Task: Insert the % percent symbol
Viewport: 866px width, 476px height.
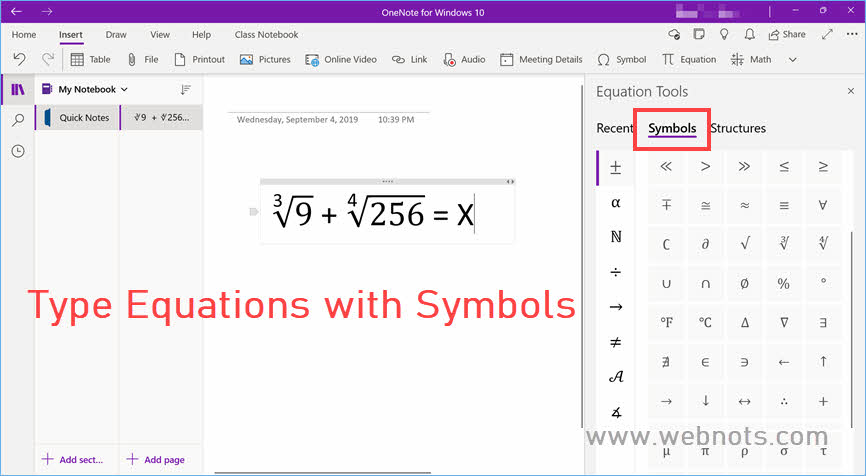Action: 784,284
